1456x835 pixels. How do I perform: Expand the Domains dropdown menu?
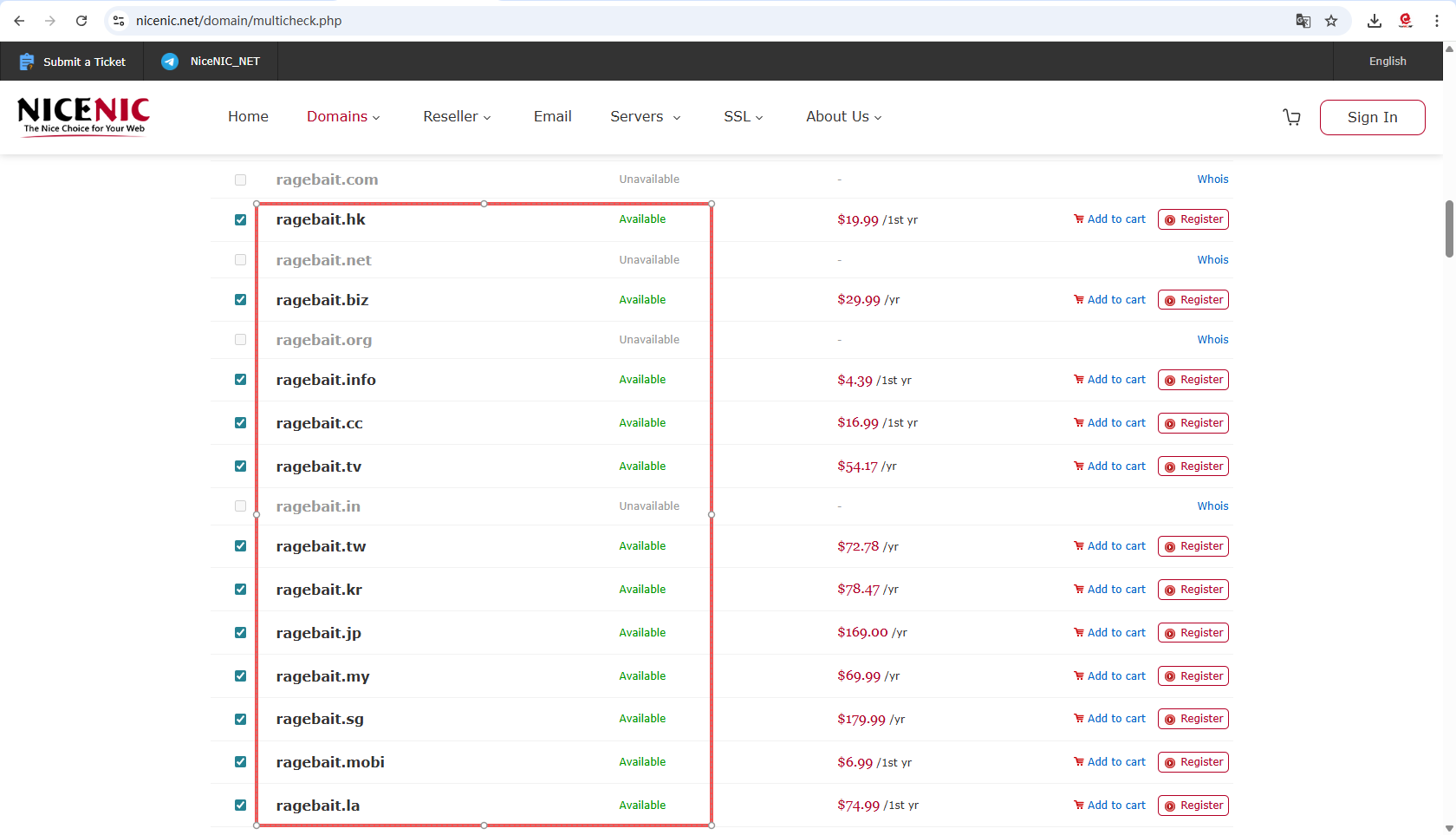(x=343, y=117)
